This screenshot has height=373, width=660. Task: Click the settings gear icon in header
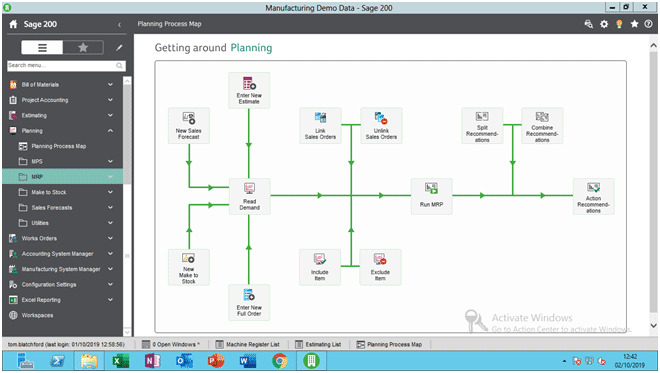coord(604,24)
